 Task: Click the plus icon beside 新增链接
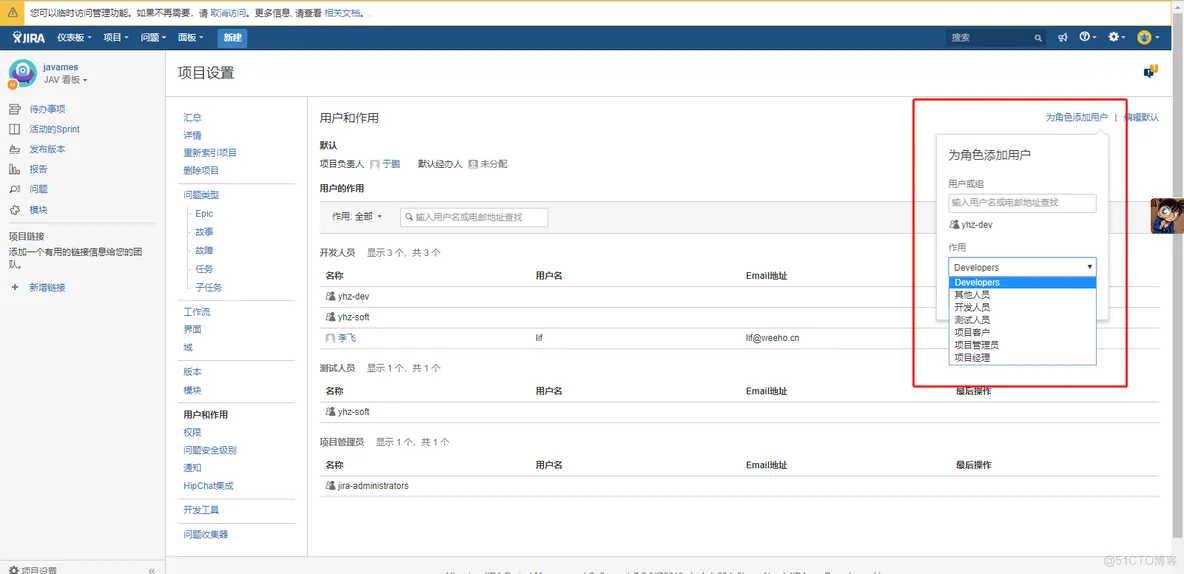coord(14,288)
